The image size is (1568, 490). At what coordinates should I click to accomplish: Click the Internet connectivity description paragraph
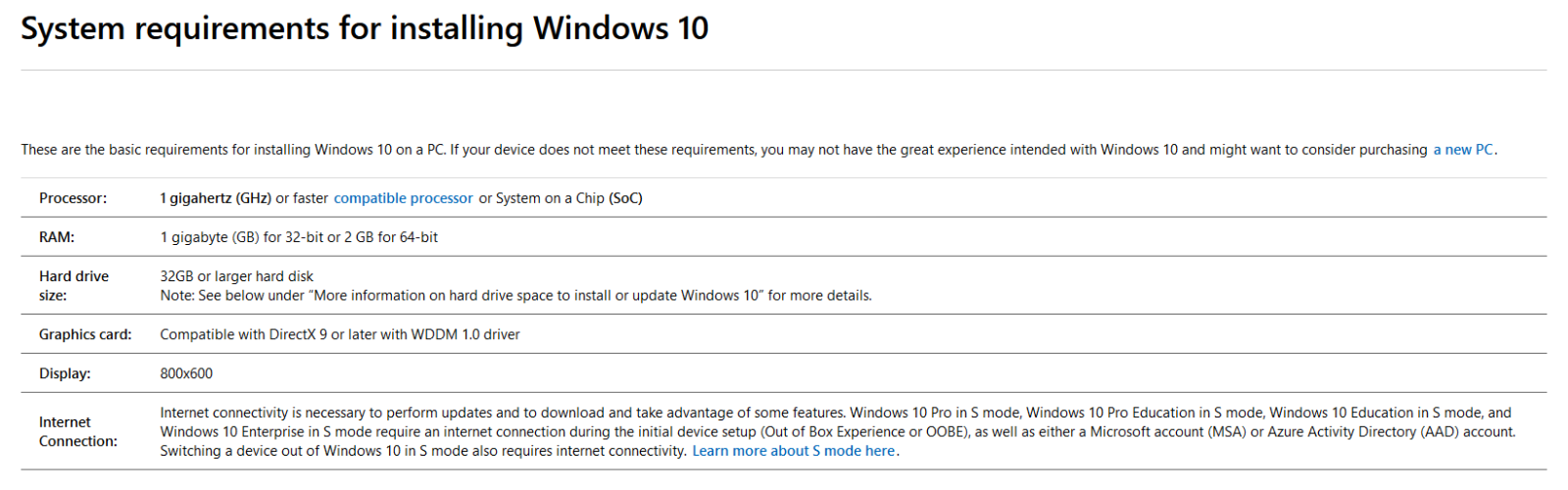click(x=838, y=431)
